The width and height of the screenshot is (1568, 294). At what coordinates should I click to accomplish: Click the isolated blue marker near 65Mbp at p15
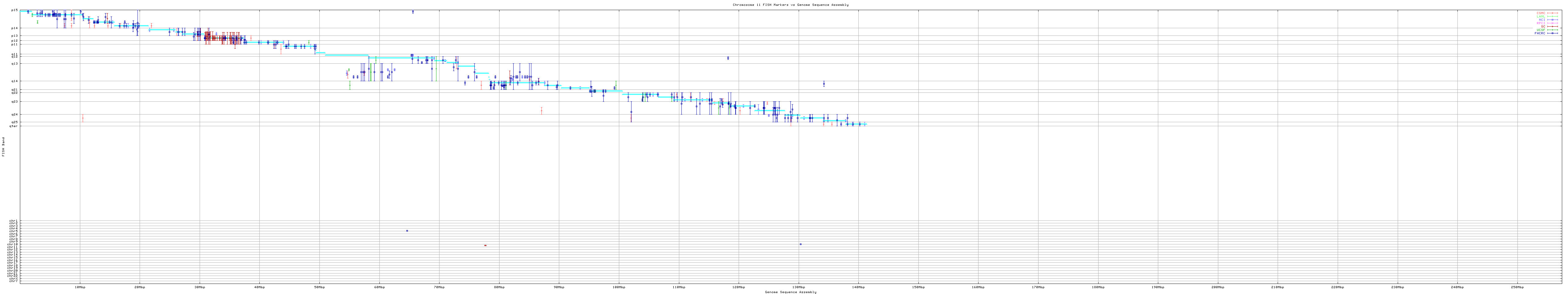[413, 12]
